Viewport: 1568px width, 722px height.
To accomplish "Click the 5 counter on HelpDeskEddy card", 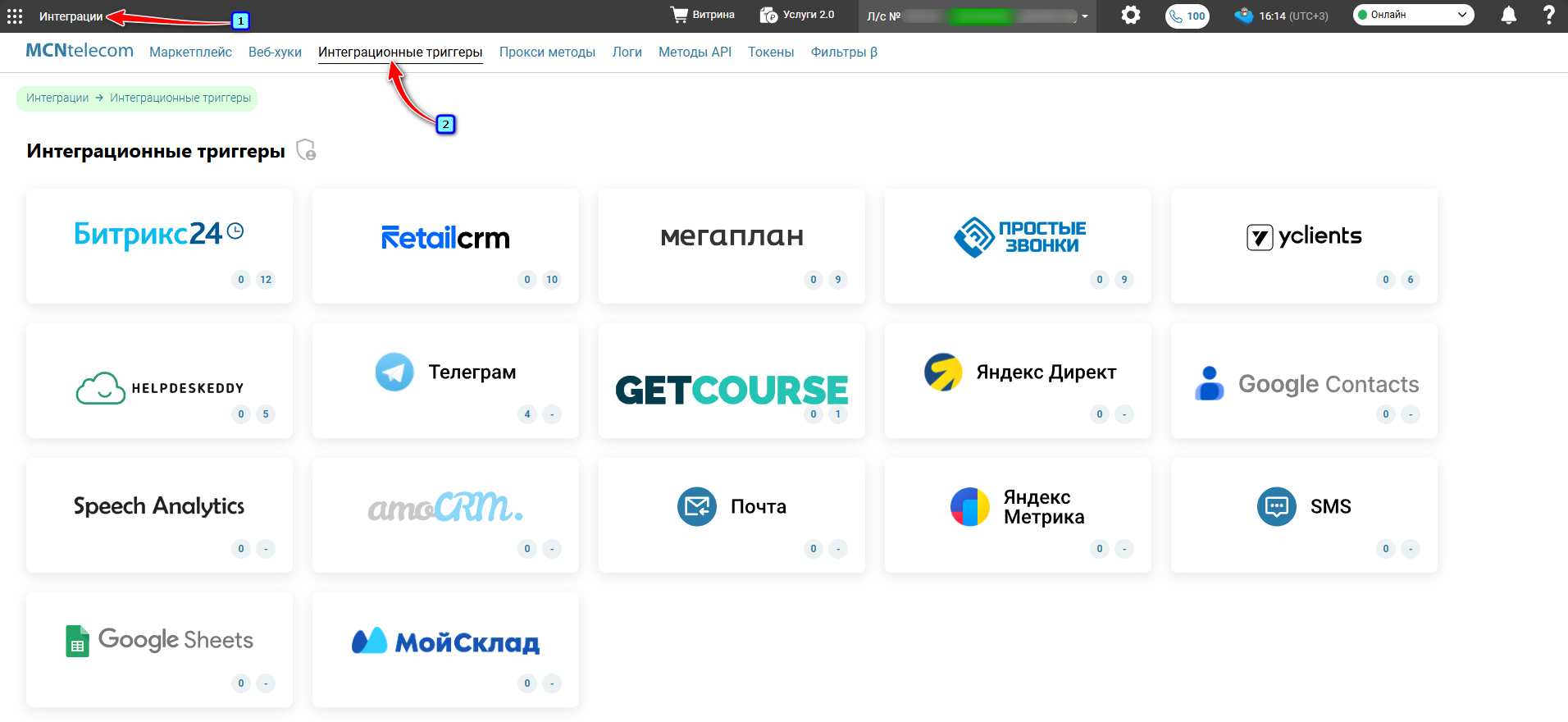I will [266, 414].
